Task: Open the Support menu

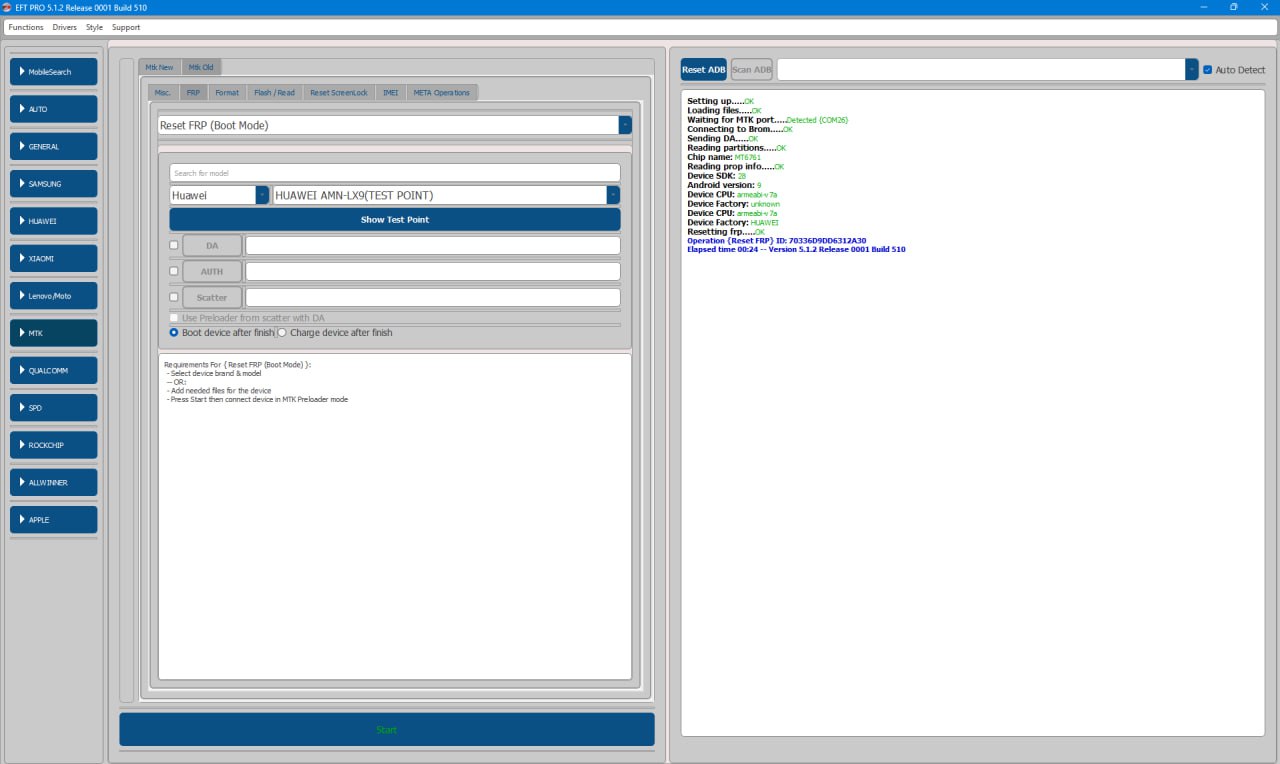Action: tap(126, 27)
